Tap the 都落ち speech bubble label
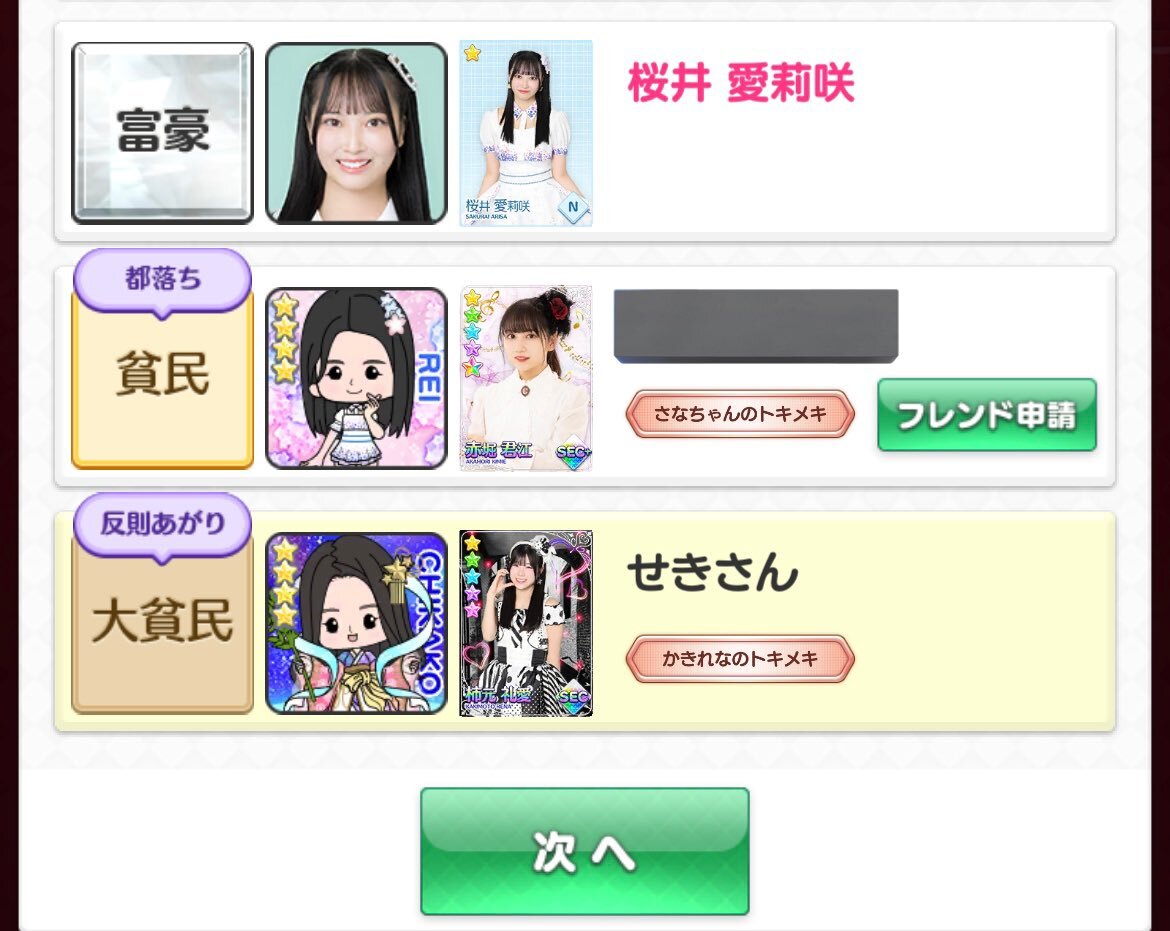The width and height of the screenshot is (1170, 931). tap(163, 280)
